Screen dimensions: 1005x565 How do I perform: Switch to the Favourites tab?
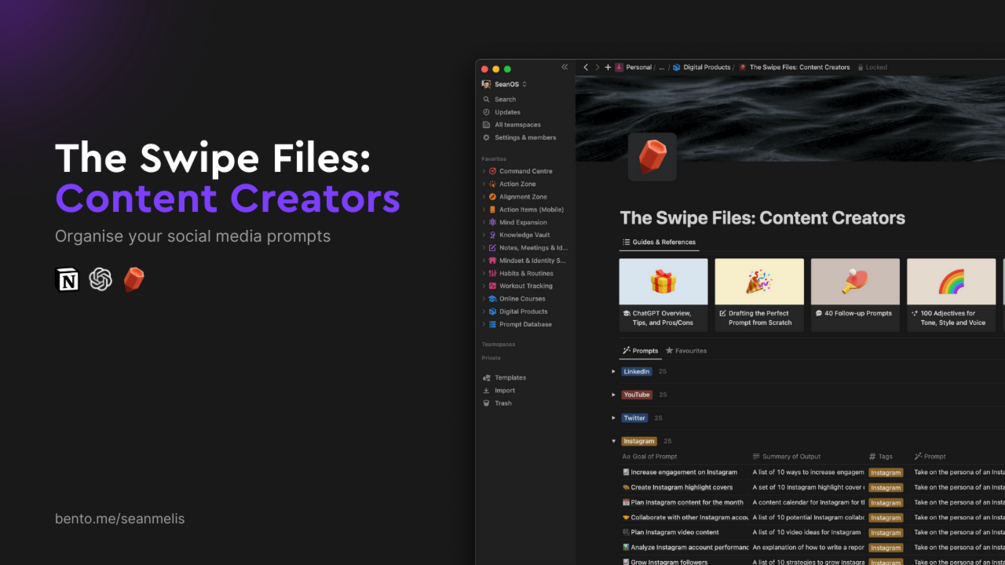[x=686, y=351]
